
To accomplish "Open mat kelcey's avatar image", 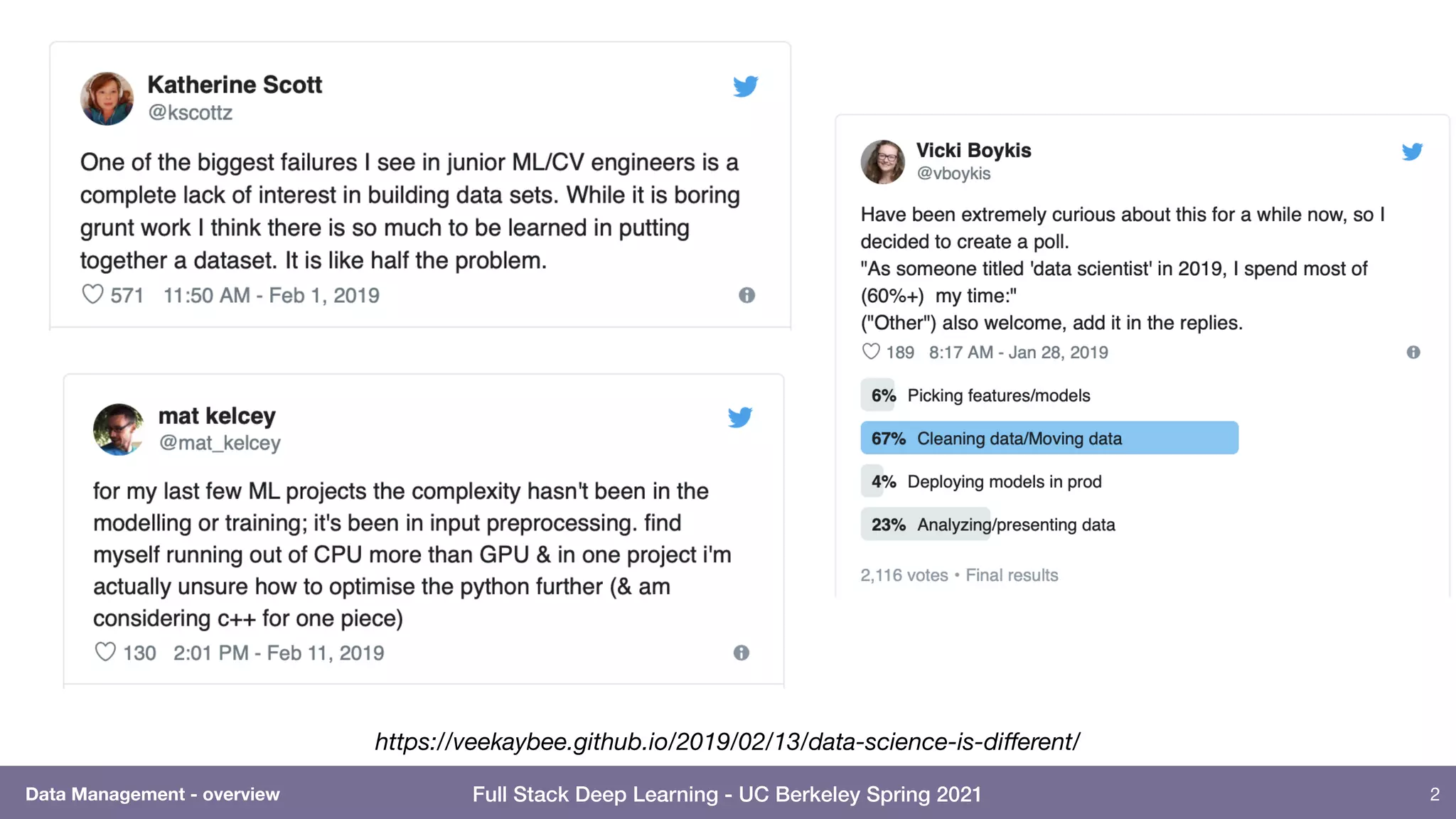I will tap(119, 429).
